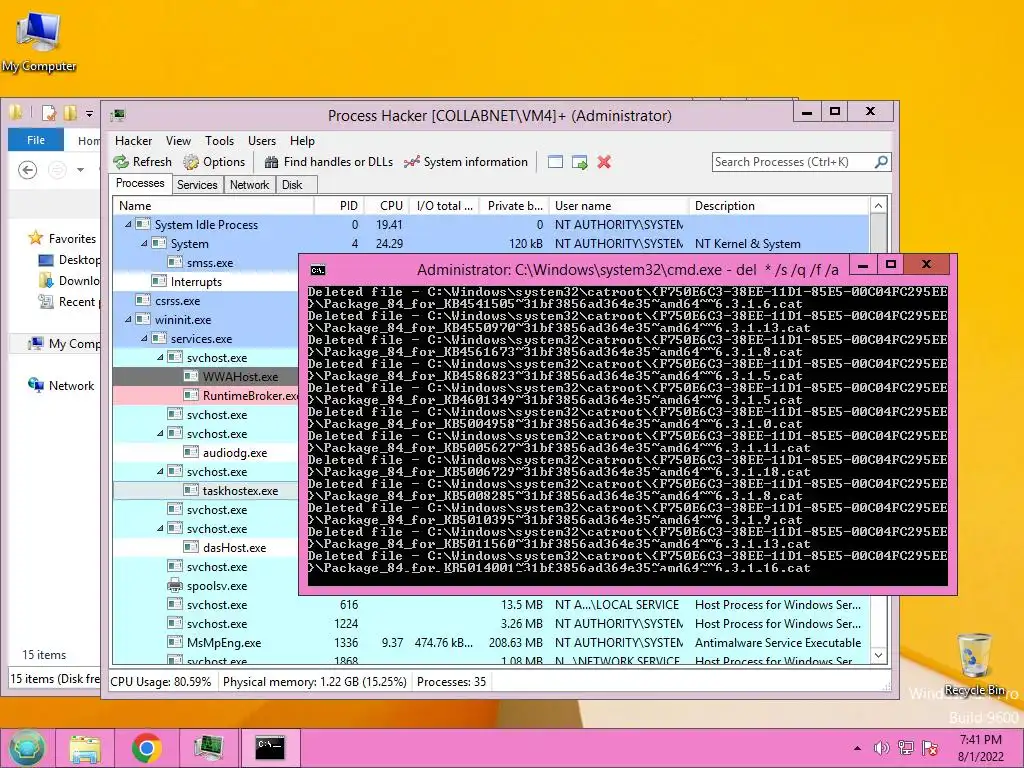Collapse the svchost.exe node above audiodg.exe
Viewport: 1024px width, 768px height.
160,434
